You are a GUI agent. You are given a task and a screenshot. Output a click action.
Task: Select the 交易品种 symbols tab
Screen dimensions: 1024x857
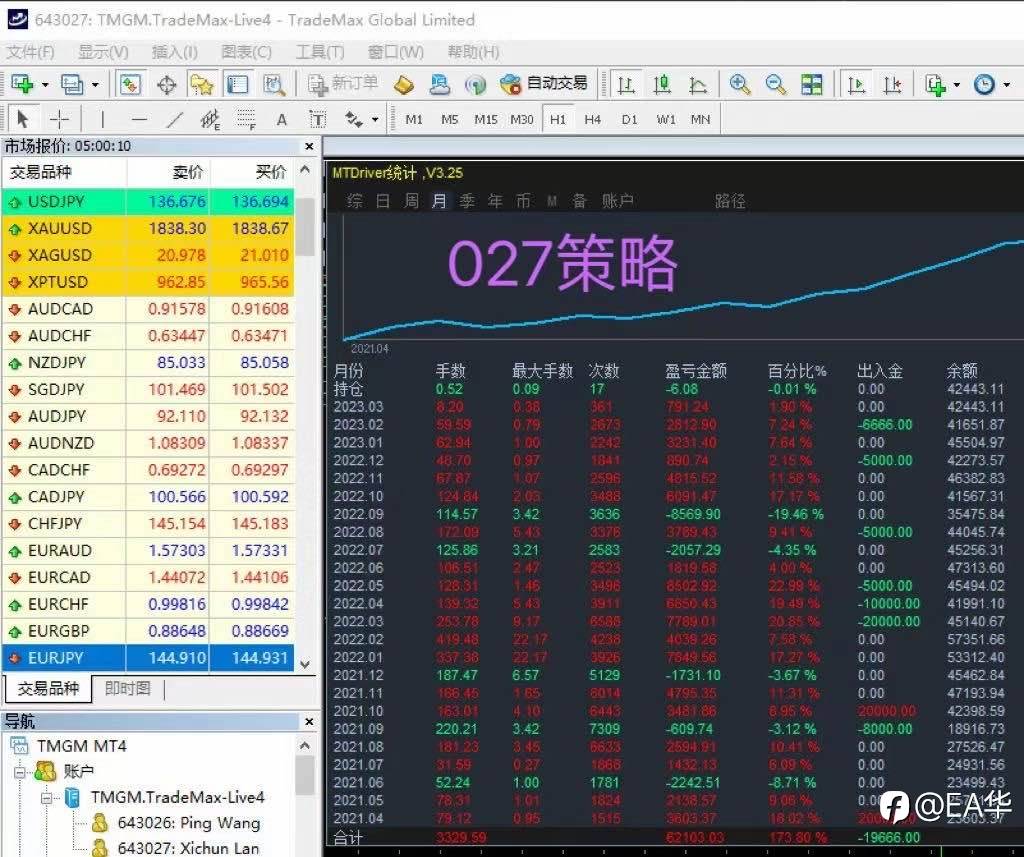click(x=48, y=688)
